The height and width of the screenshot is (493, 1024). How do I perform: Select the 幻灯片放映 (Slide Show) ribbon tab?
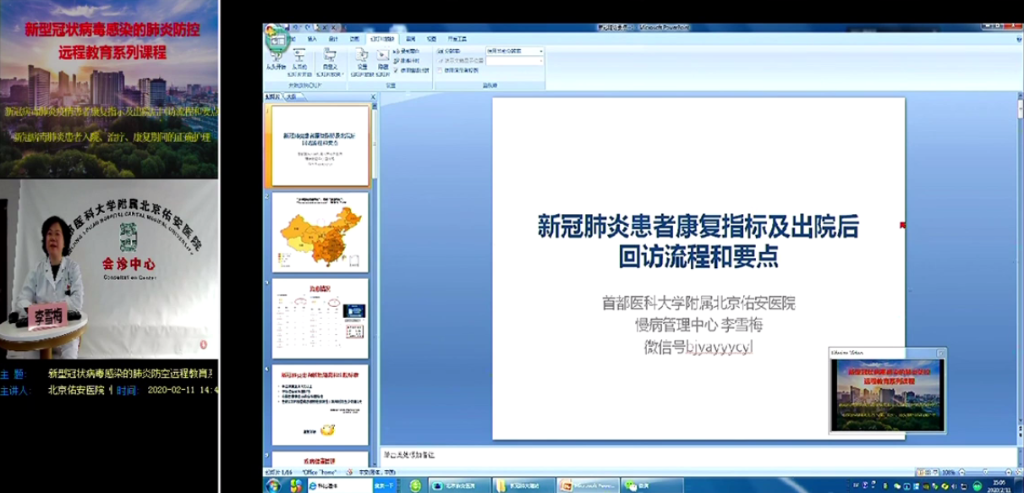click(382, 39)
